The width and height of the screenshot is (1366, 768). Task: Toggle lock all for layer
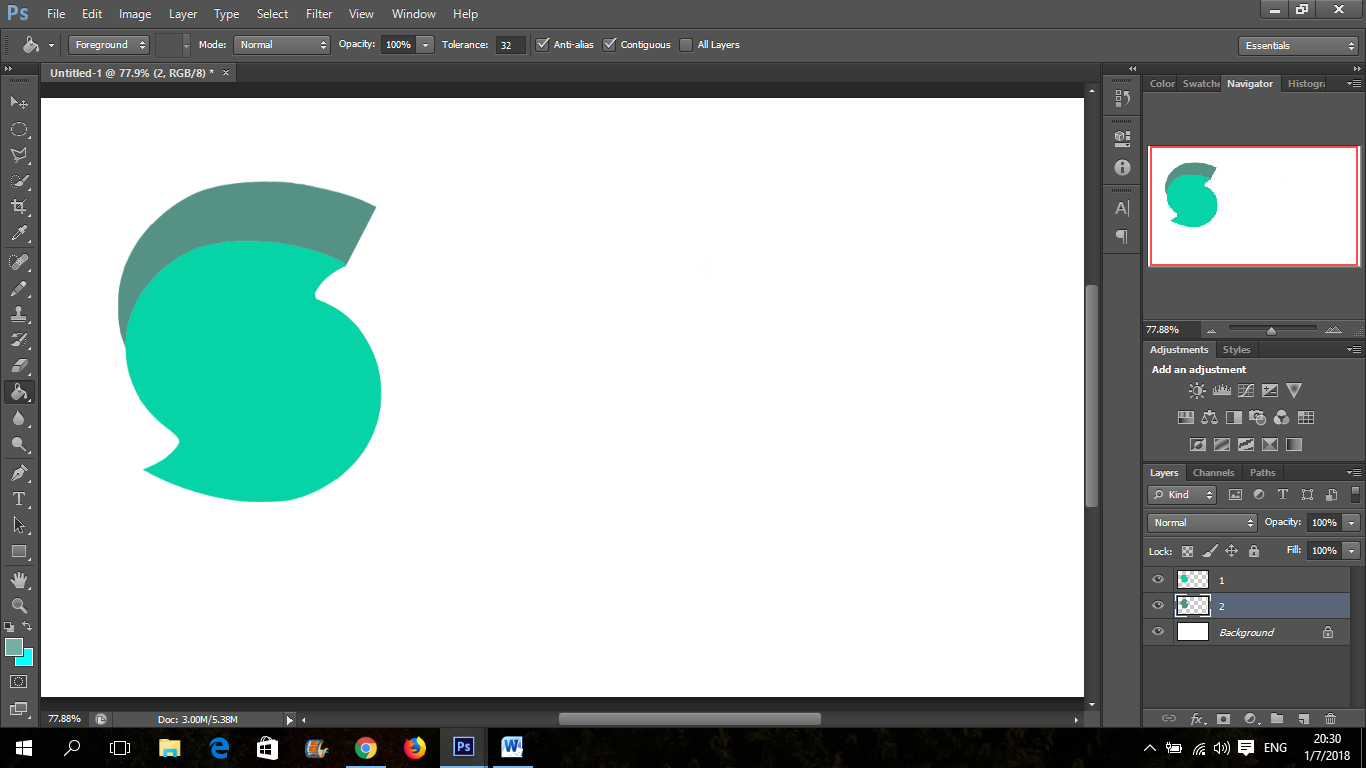[1254, 551]
